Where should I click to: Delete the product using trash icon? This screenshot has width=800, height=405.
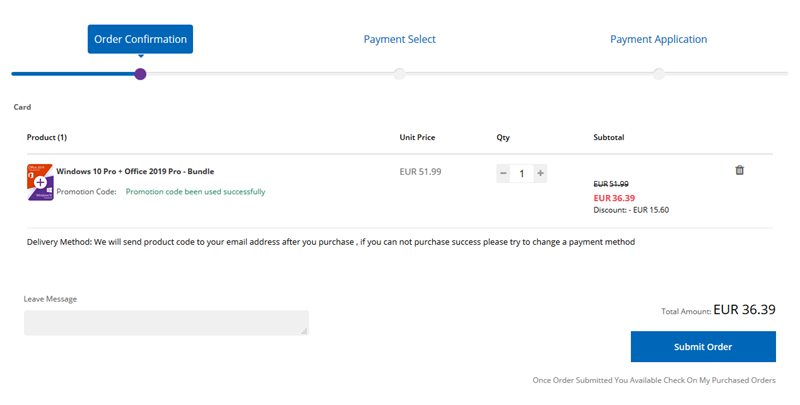[x=739, y=170]
